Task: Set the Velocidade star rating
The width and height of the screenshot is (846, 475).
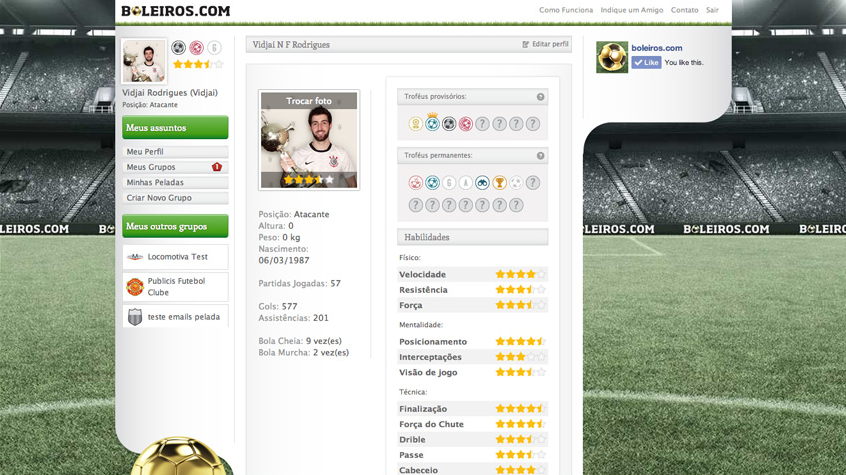Action: pyautogui.click(x=521, y=274)
